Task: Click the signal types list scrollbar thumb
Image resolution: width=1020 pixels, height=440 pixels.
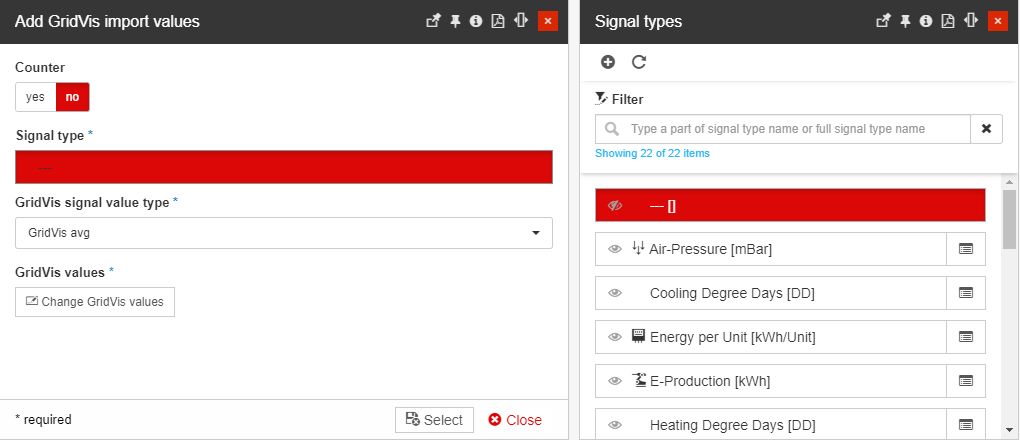Action: tap(1009, 219)
